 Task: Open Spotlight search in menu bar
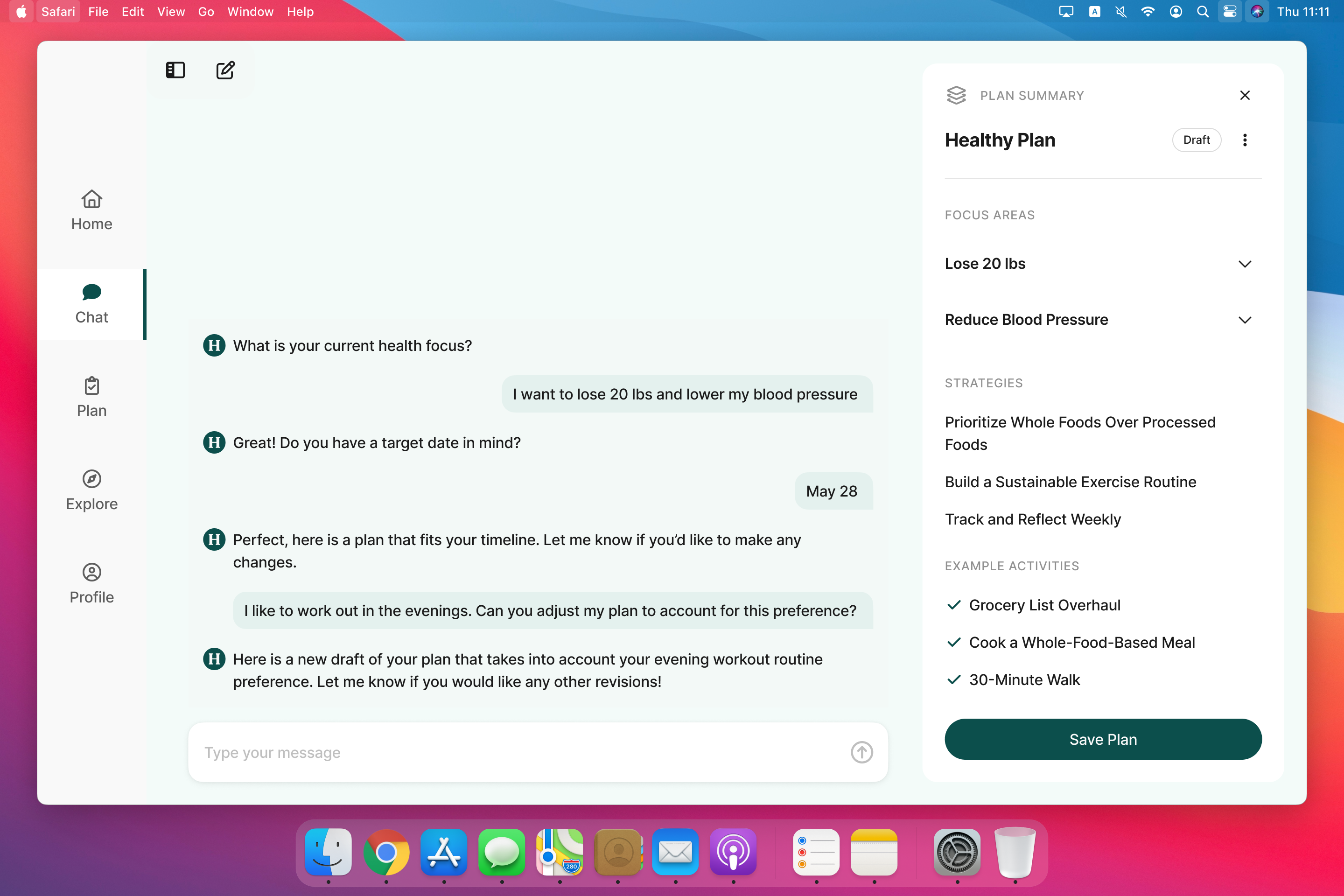tap(1202, 11)
